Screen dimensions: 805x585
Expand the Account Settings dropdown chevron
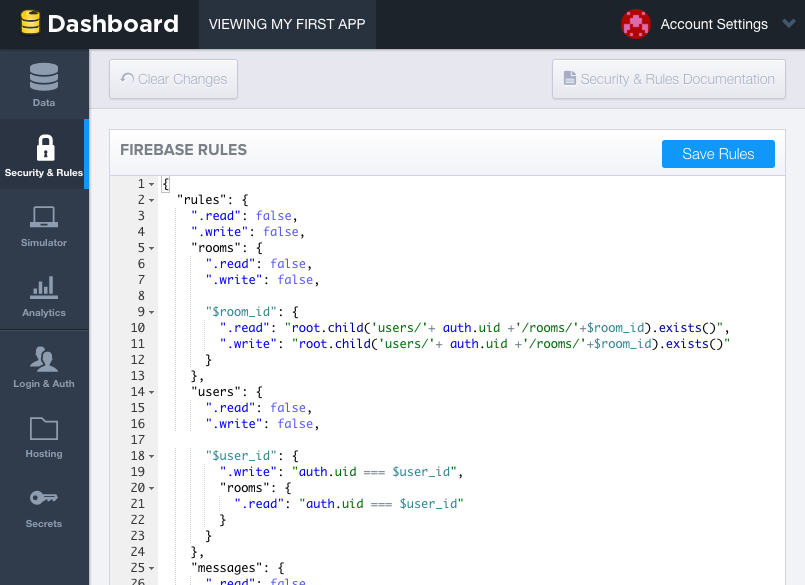click(789, 24)
